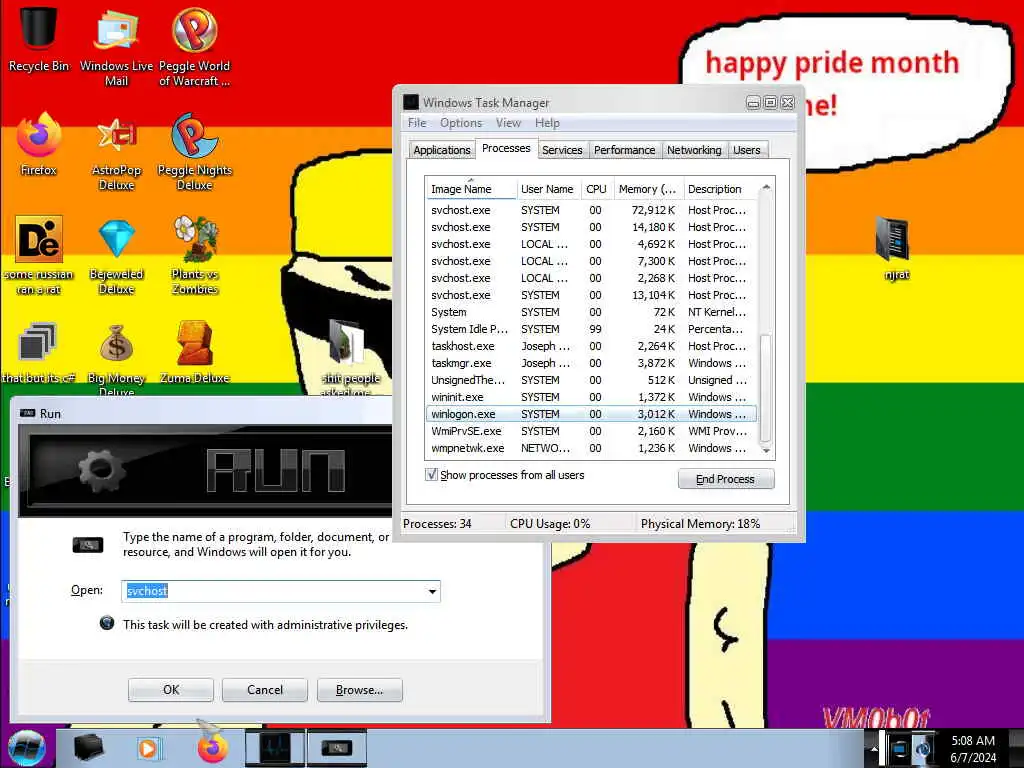Open Windows Live Mail desktop icon
The width and height of the screenshot is (1024, 768).
tap(116, 46)
